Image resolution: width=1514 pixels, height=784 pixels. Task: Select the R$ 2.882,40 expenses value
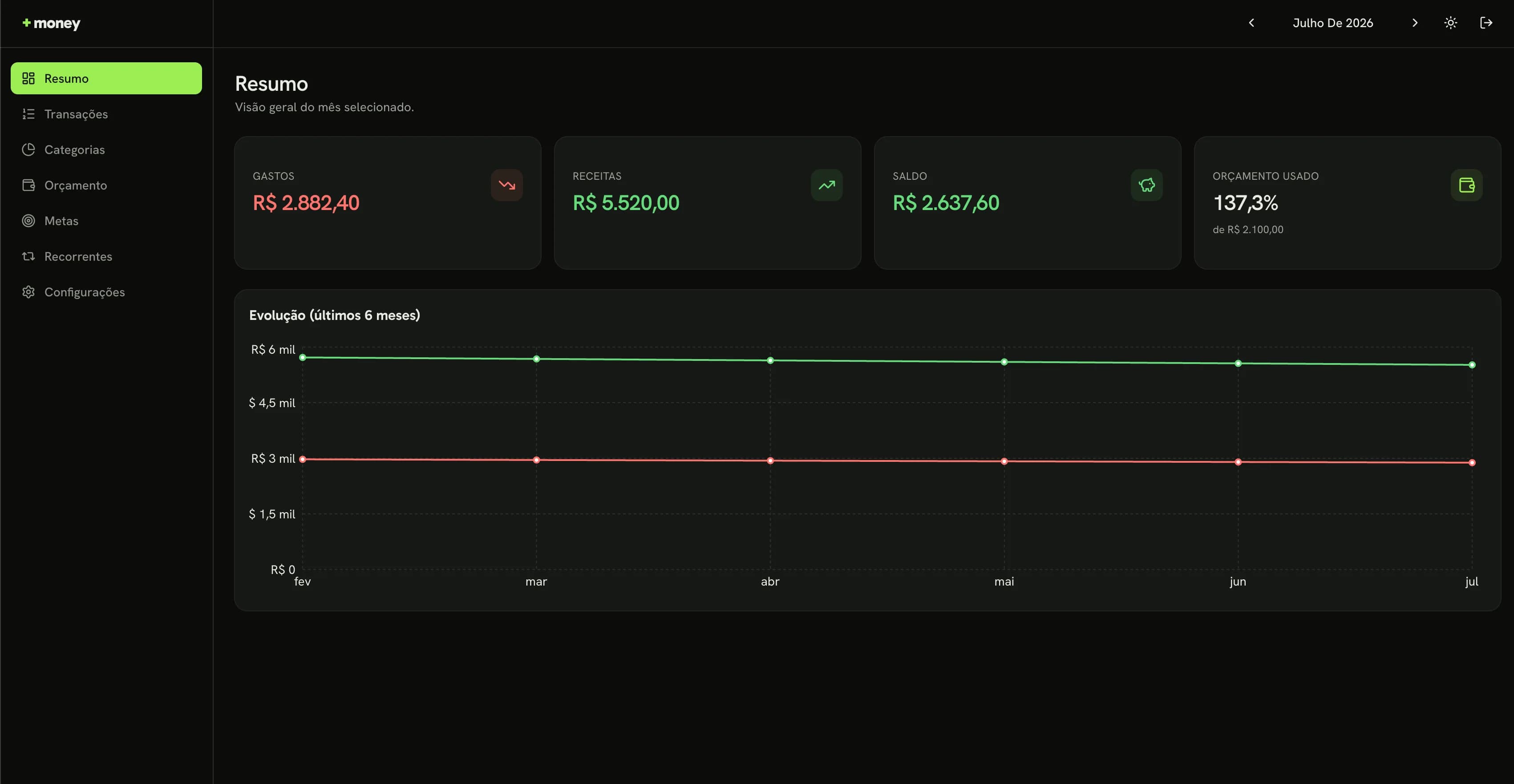pos(306,203)
